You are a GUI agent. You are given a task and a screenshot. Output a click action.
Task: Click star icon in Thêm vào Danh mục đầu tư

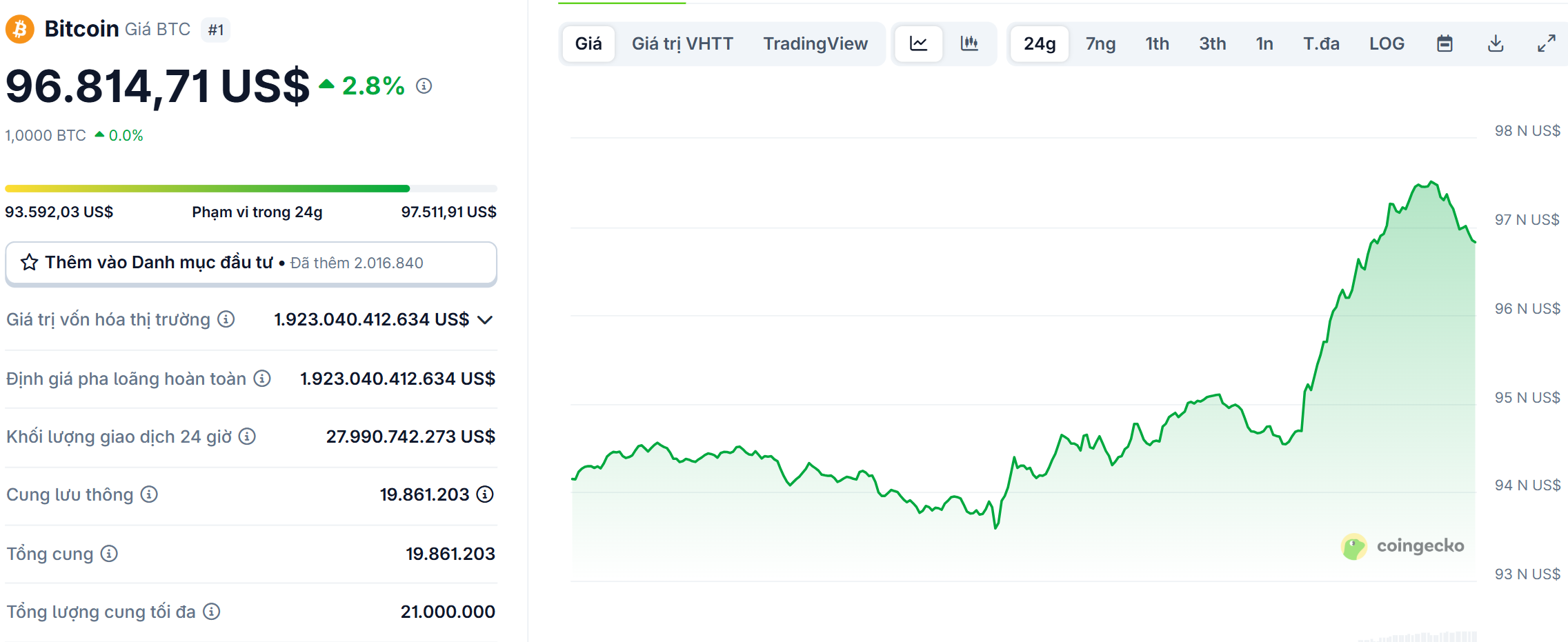point(29,262)
